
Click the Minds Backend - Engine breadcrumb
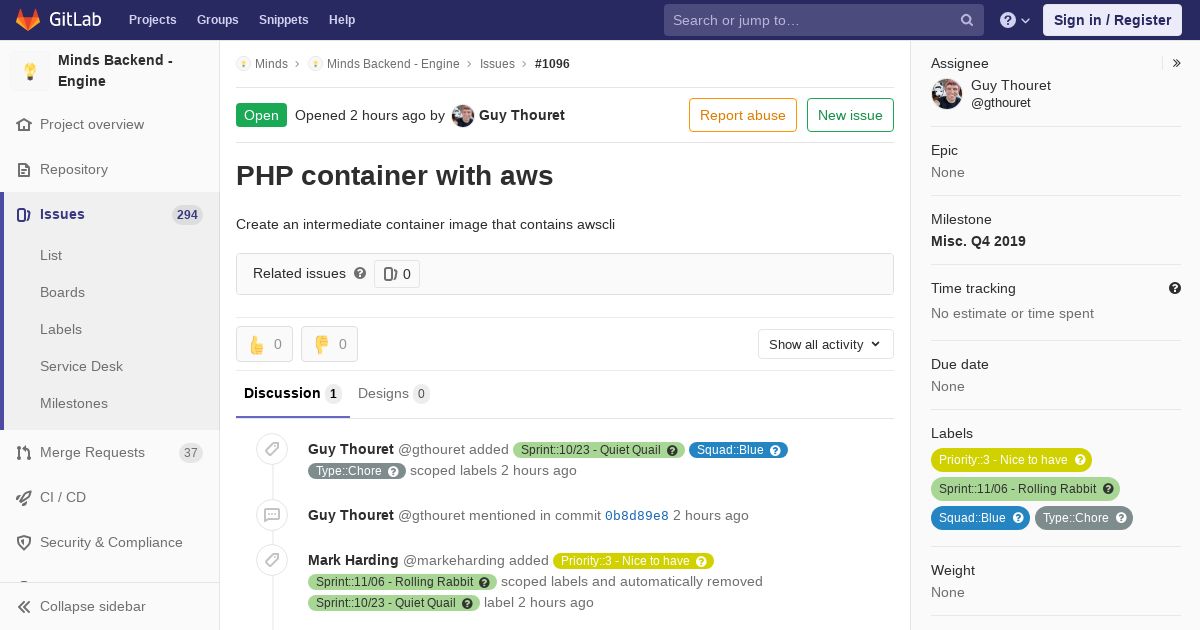393,64
